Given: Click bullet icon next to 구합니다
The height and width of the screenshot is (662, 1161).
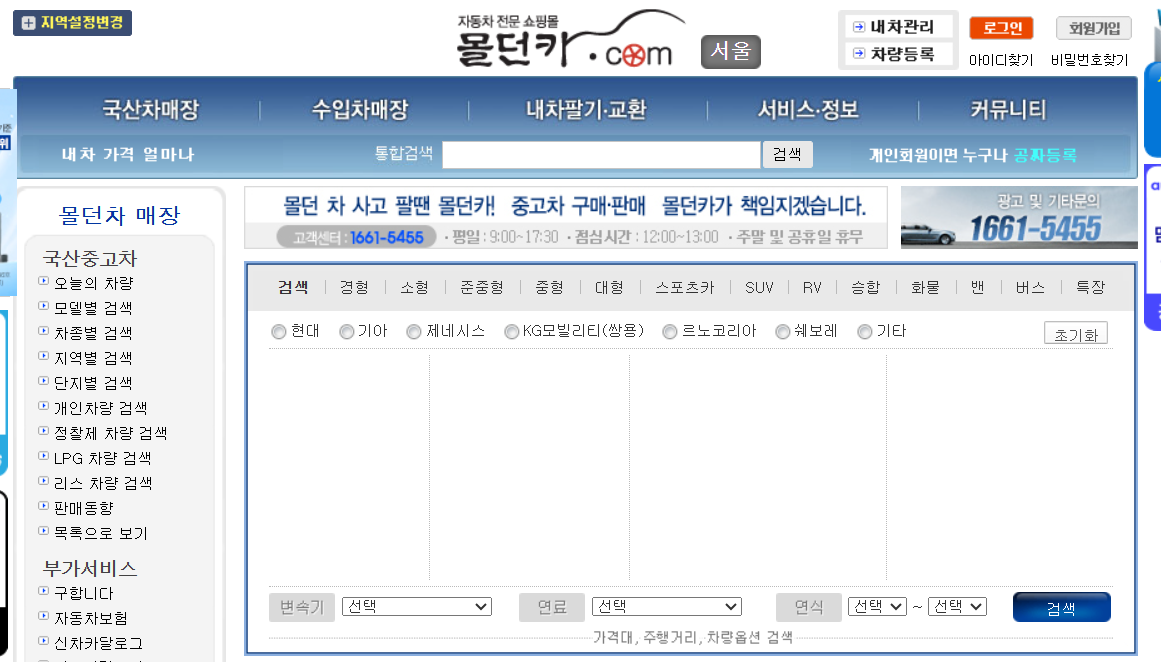Looking at the screenshot, I should (x=44, y=591).
